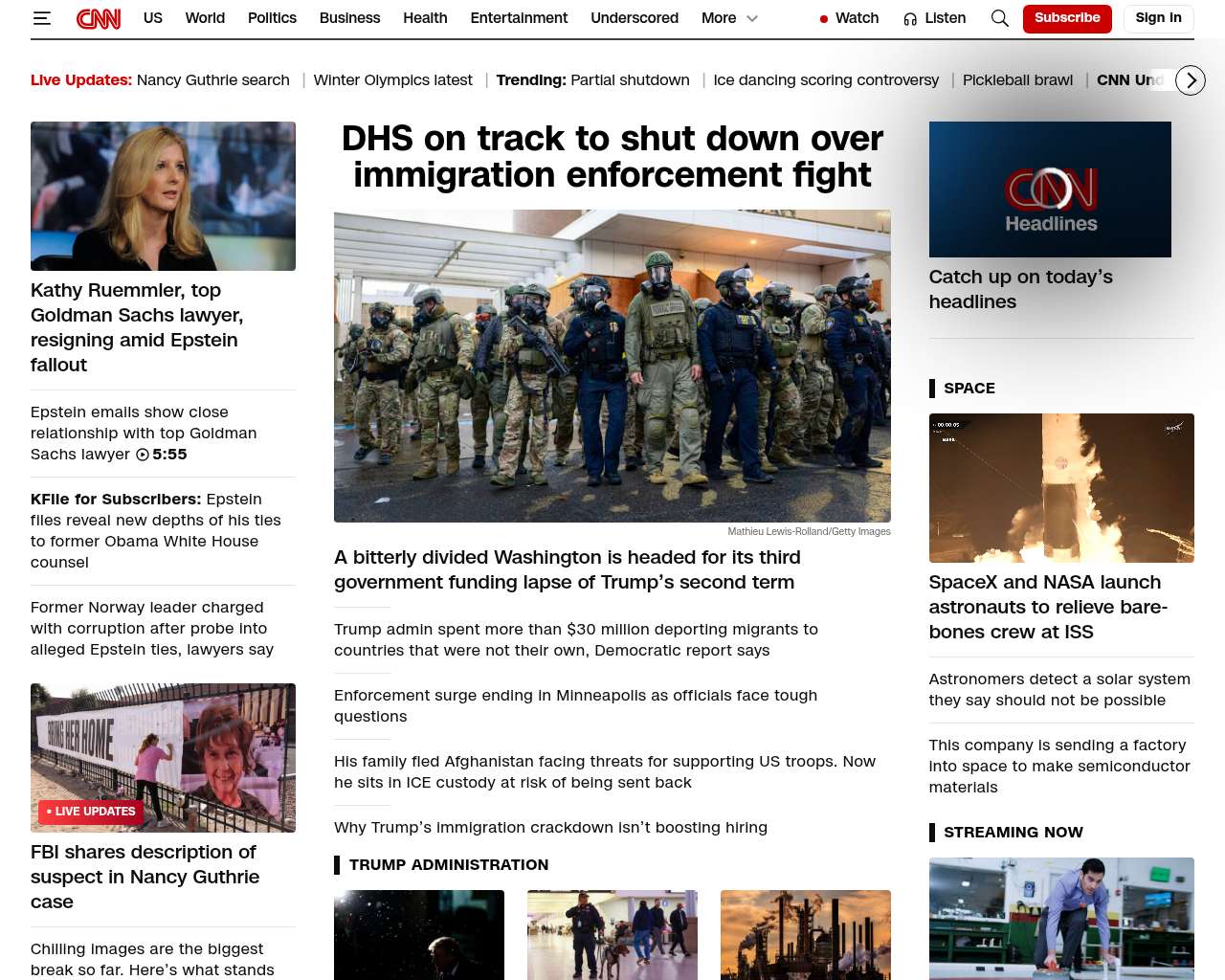Open the rocket launch photo

(x=1061, y=488)
